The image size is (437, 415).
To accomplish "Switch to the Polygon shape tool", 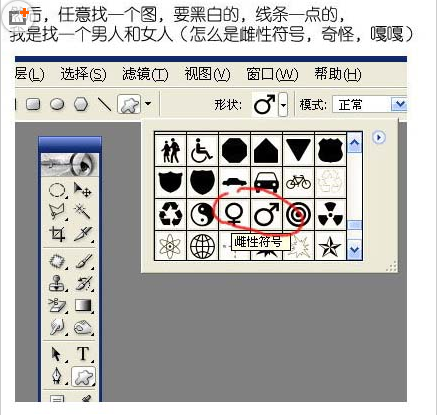I will [81, 104].
